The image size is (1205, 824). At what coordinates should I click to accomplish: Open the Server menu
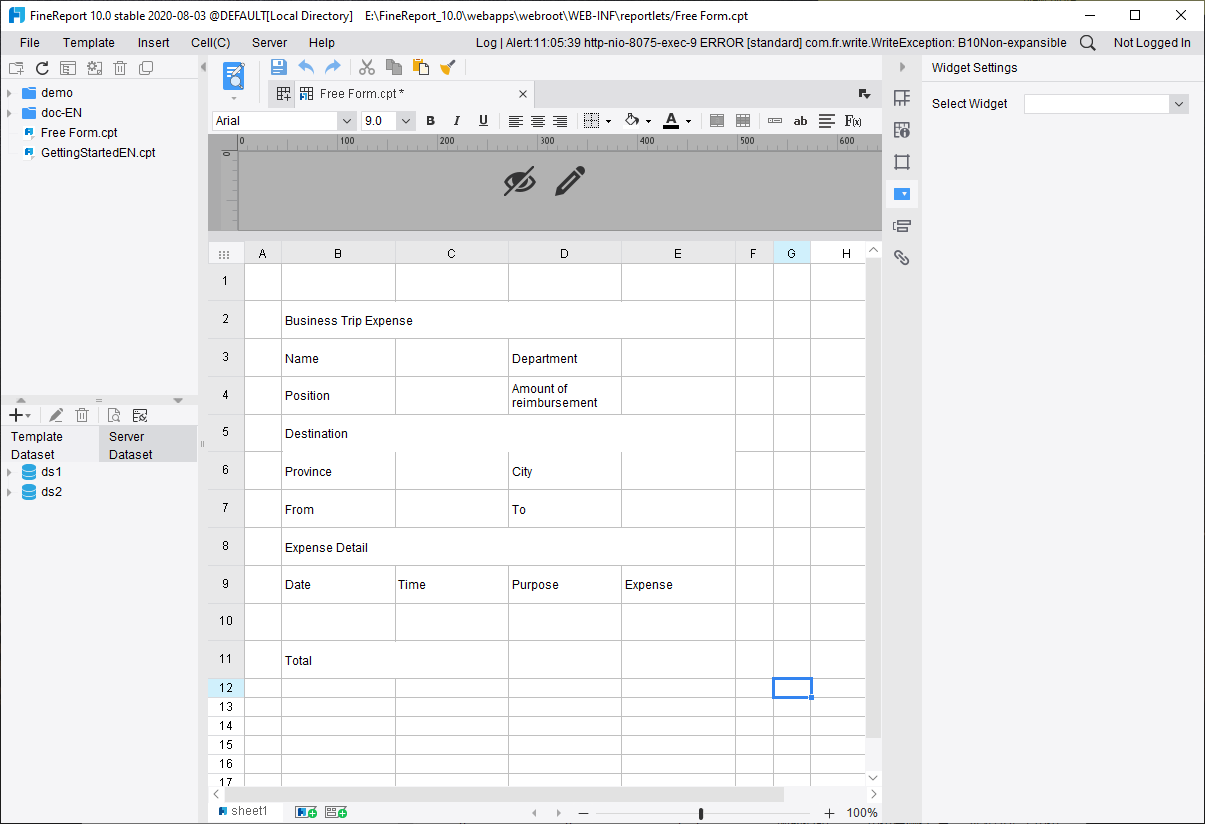point(270,43)
